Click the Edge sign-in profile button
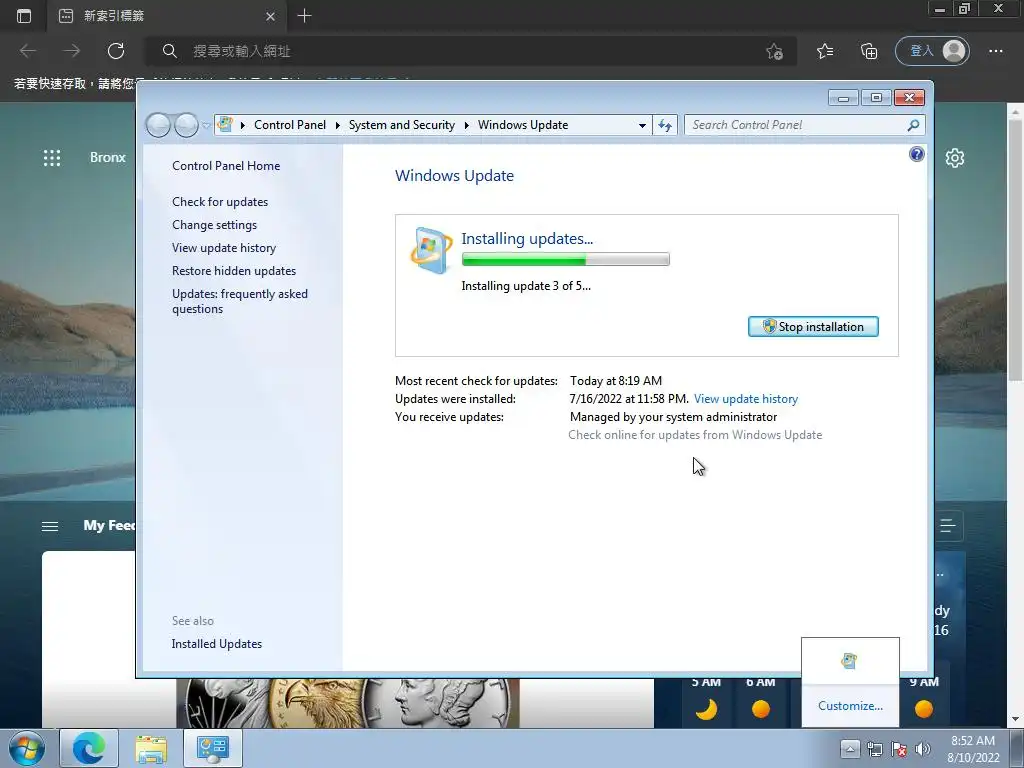Viewport: 1024px width, 768px height. click(x=932, y=51)
